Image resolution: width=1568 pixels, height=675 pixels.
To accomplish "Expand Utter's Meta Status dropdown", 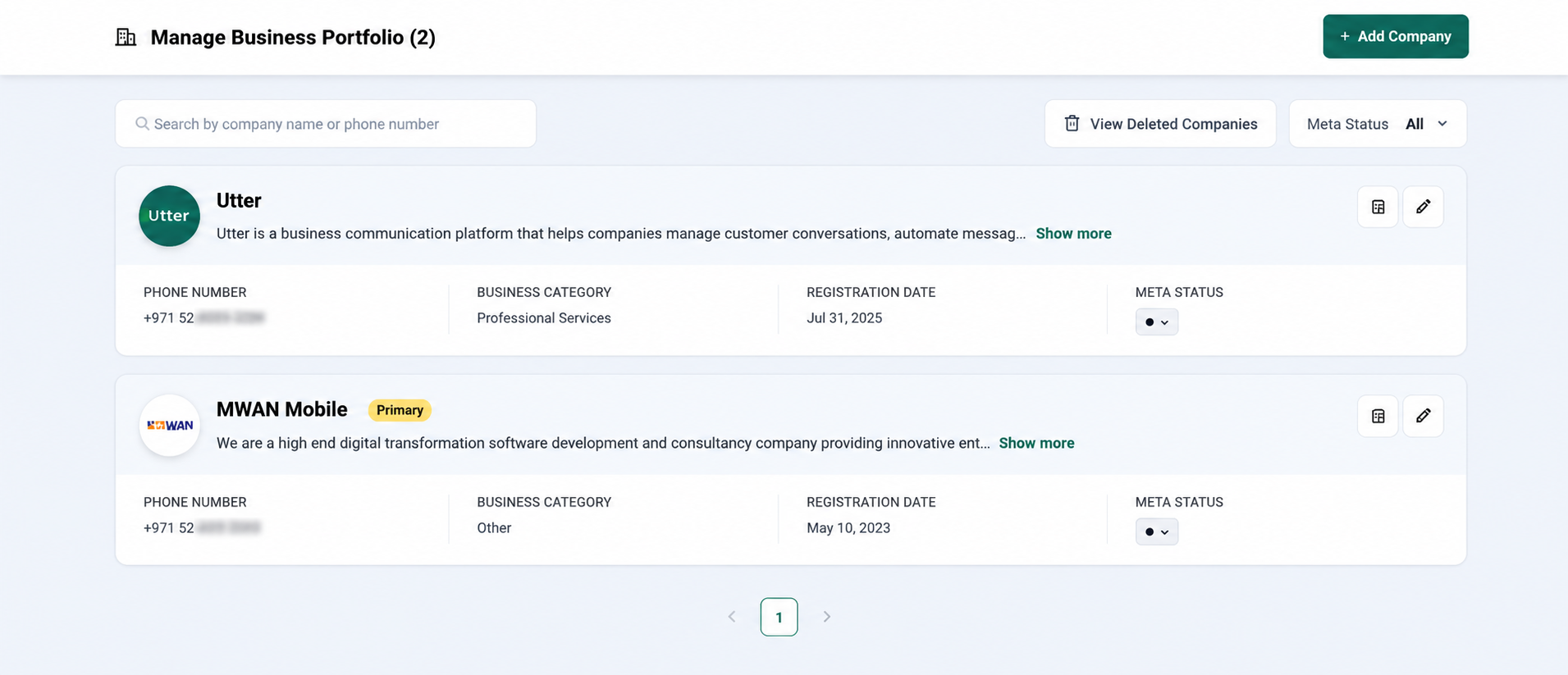I will point(1157,322).
